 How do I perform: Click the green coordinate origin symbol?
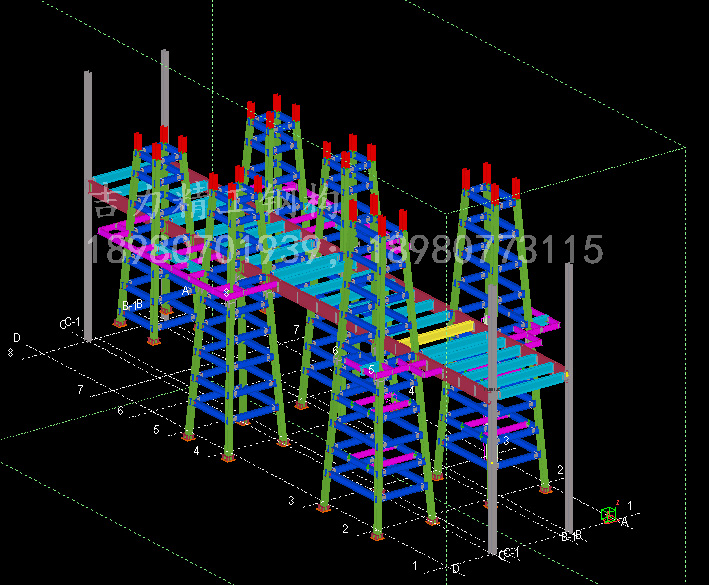point(608,515)
